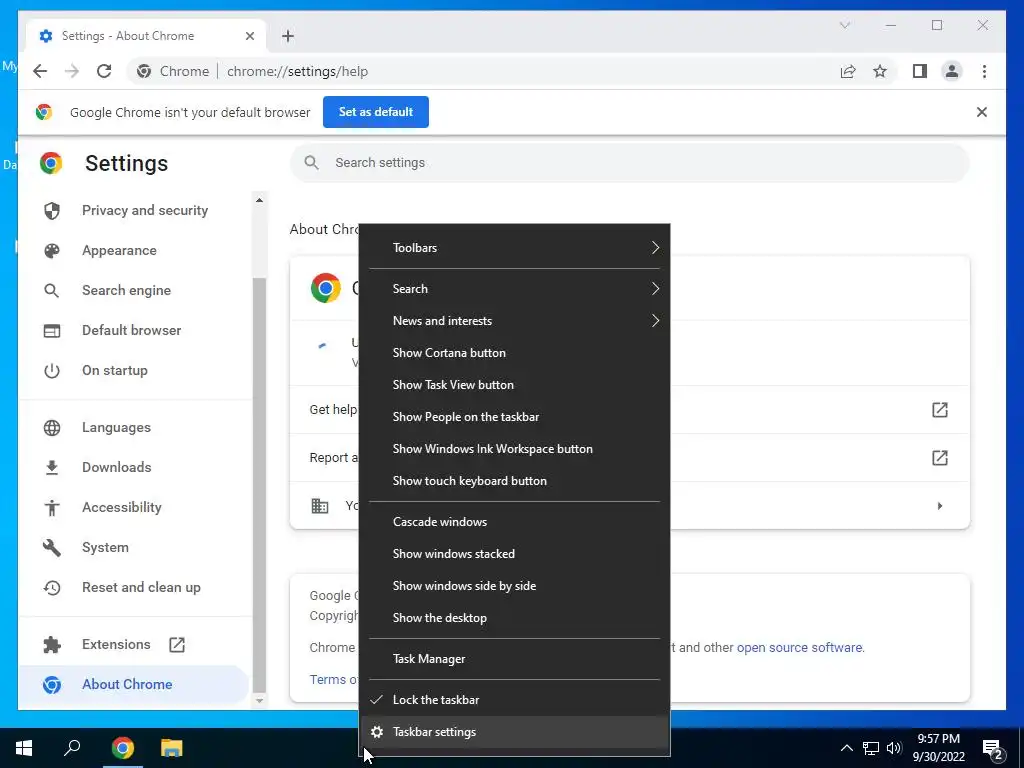Uncheck Lock the taskbar
Screen dimensions: 1024x768
(x=515, y=700)
